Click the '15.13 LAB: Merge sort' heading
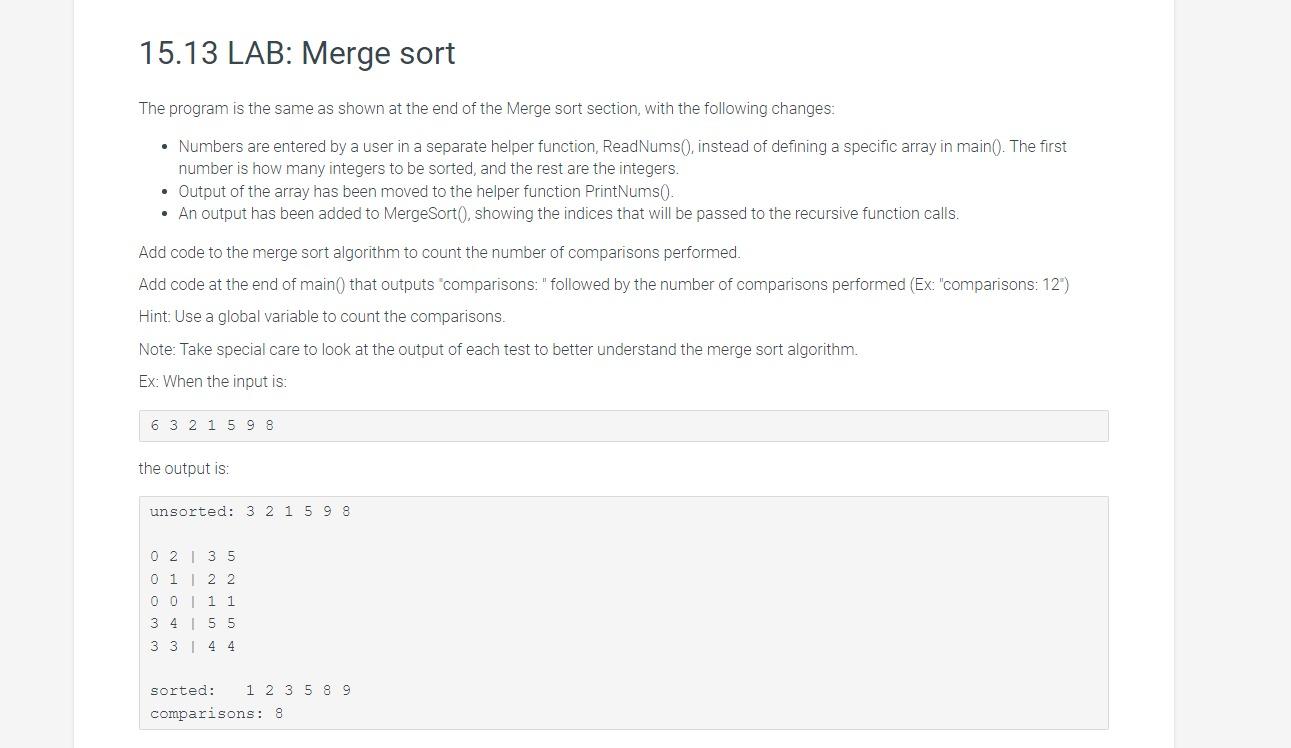1291x748 pixels. [x=297, y=53]
